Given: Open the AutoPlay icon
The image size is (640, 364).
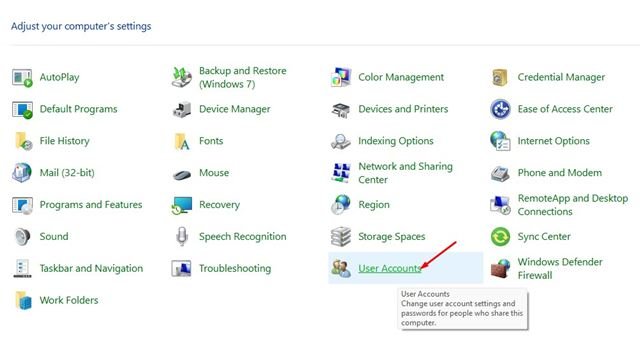Looking at the screenshot, I should (22, 78).
